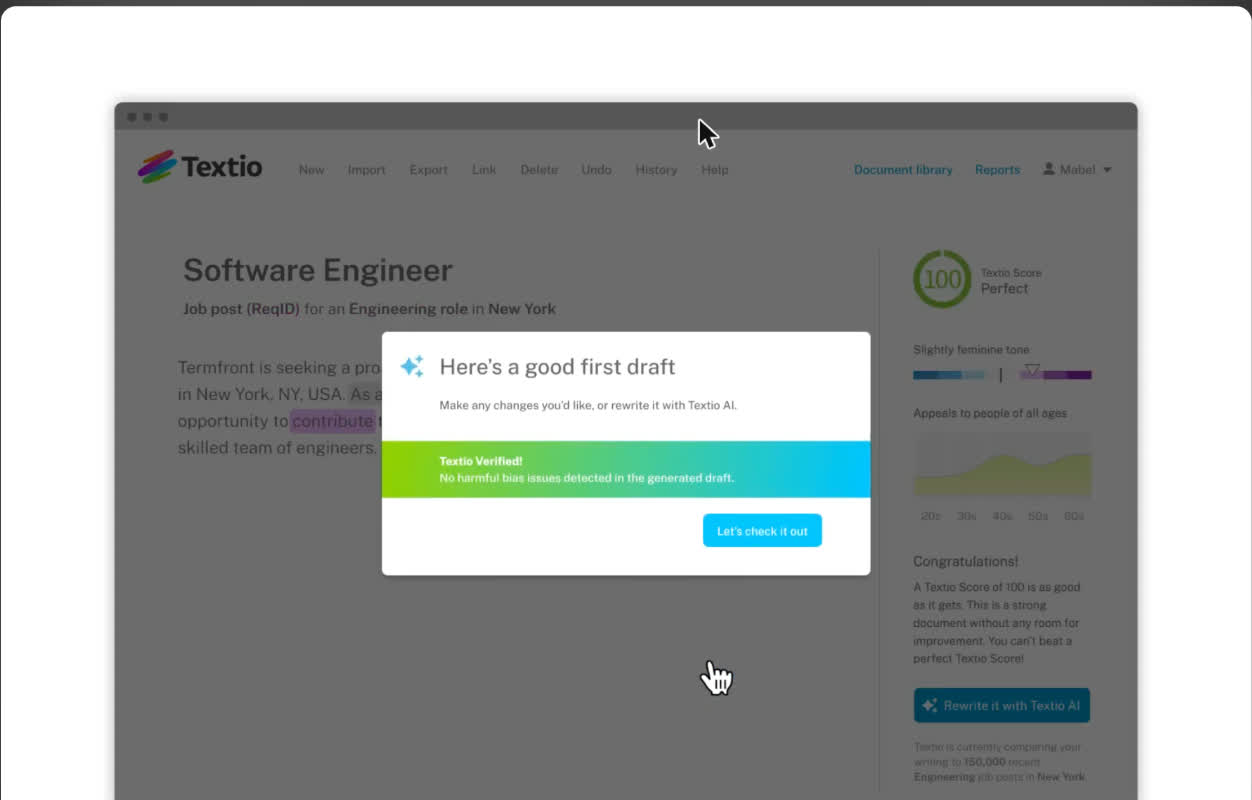The width and height of the screenshot is (1252, 800).
Task: Click the Textio Score 100 circle
Action: tap(942, 279)
